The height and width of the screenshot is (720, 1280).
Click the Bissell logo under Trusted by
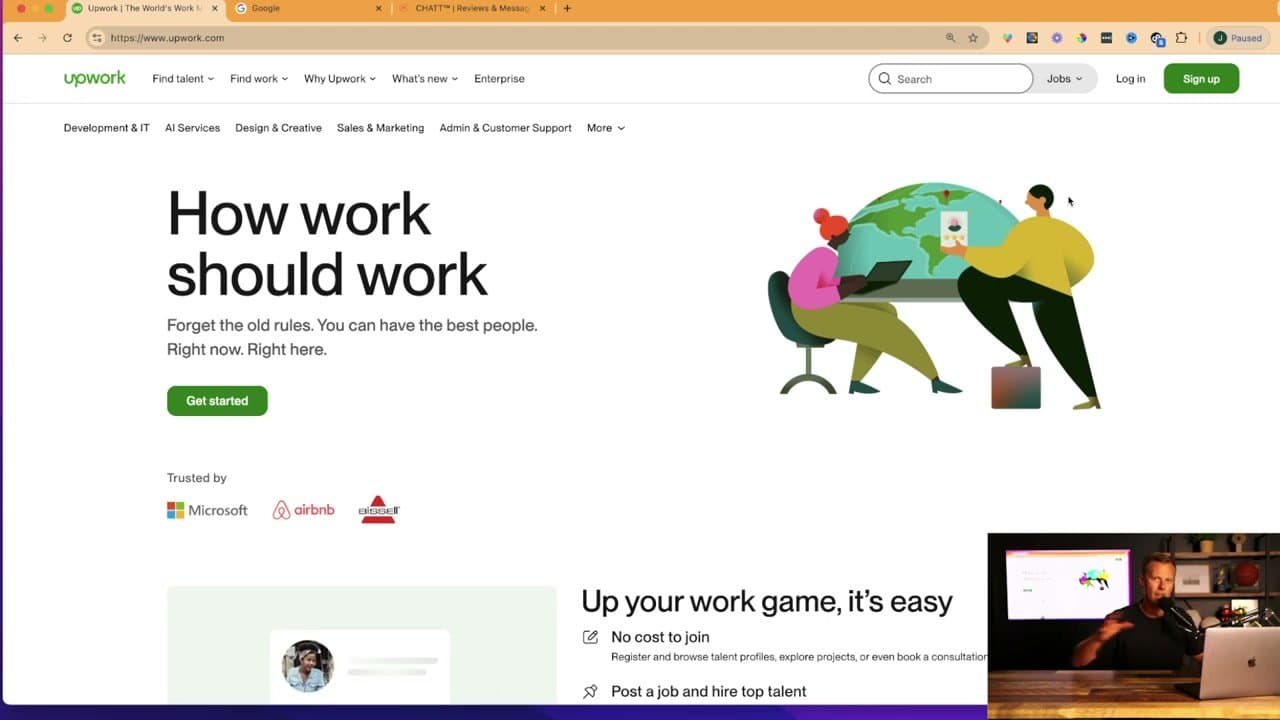click(378, 509)
